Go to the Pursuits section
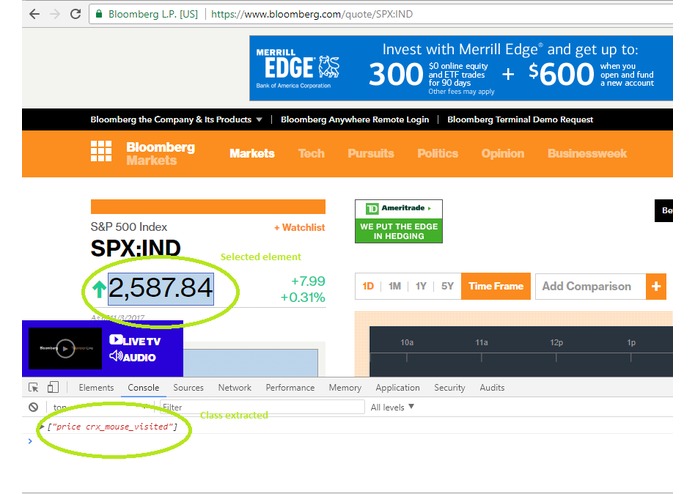Screen dimensions: 695x494 pyautogui.click(x=371, y=153)
